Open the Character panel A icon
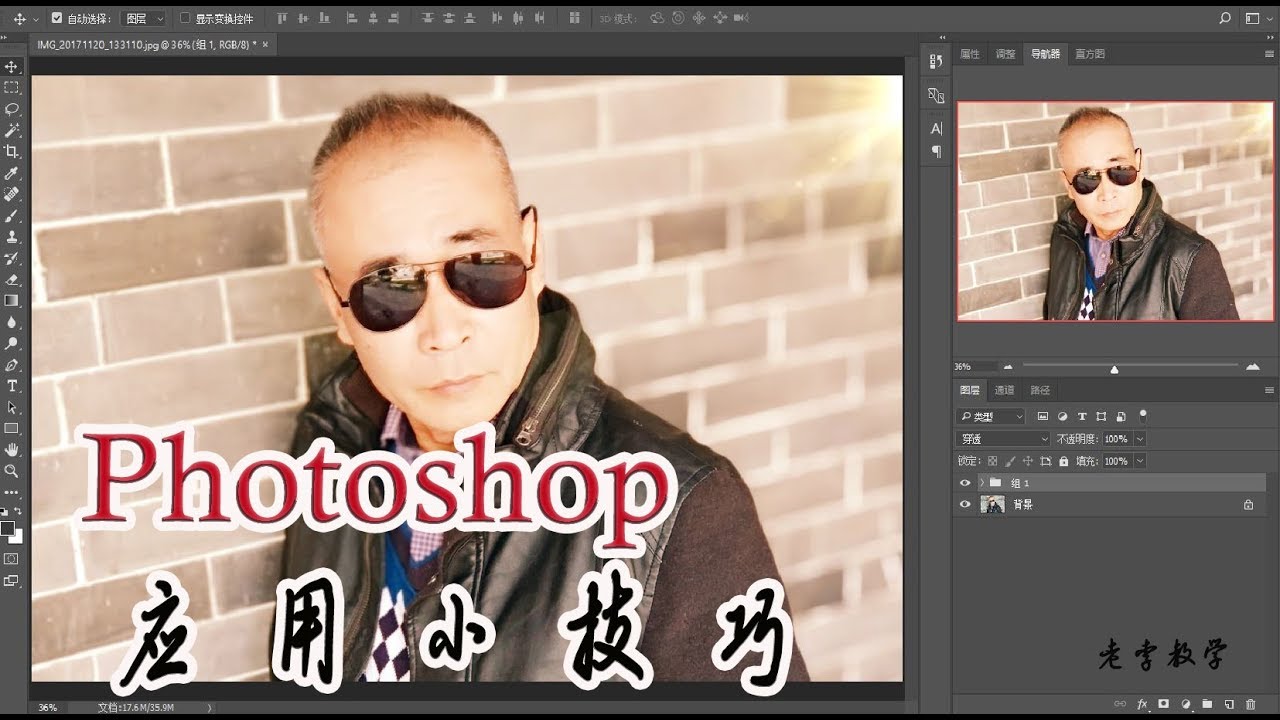This screenshot has height=720, width=1280. coord(936,129)
